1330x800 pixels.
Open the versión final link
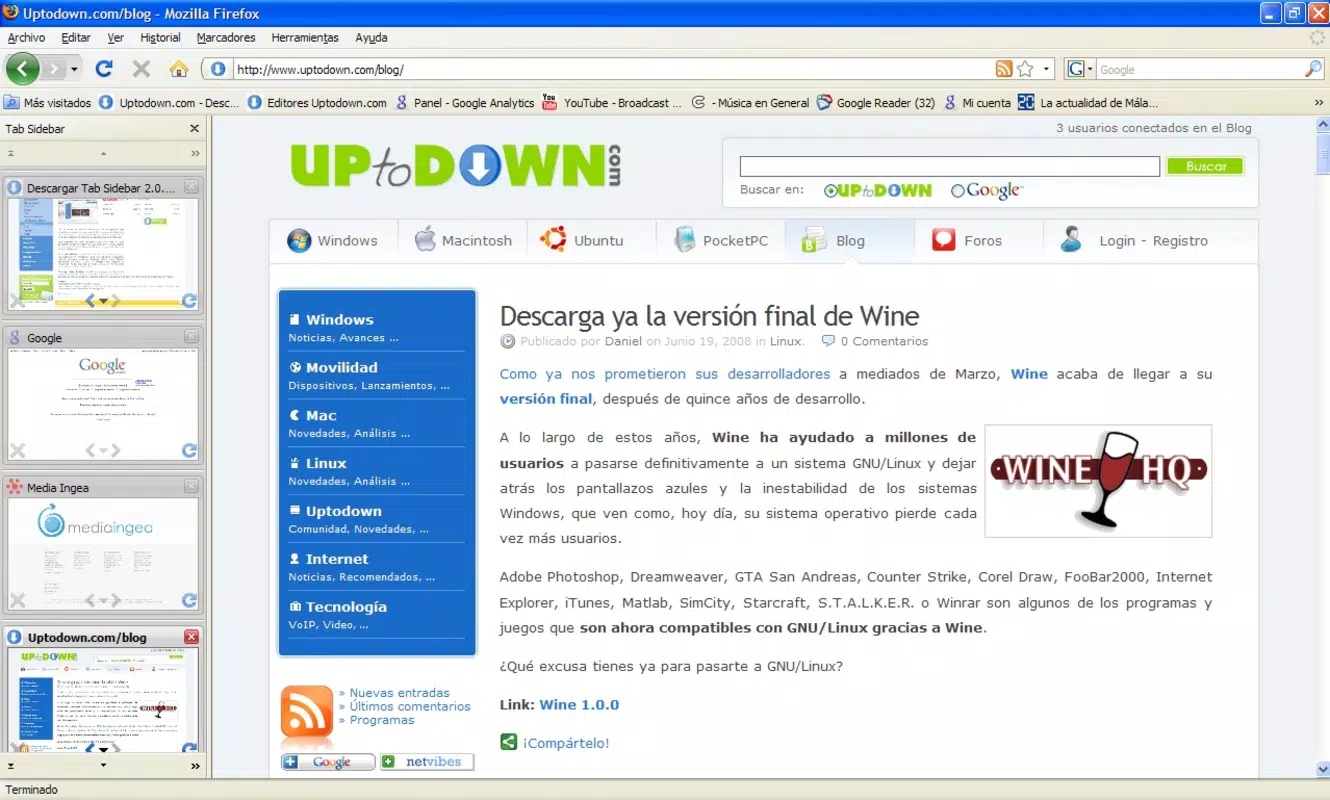546,398
